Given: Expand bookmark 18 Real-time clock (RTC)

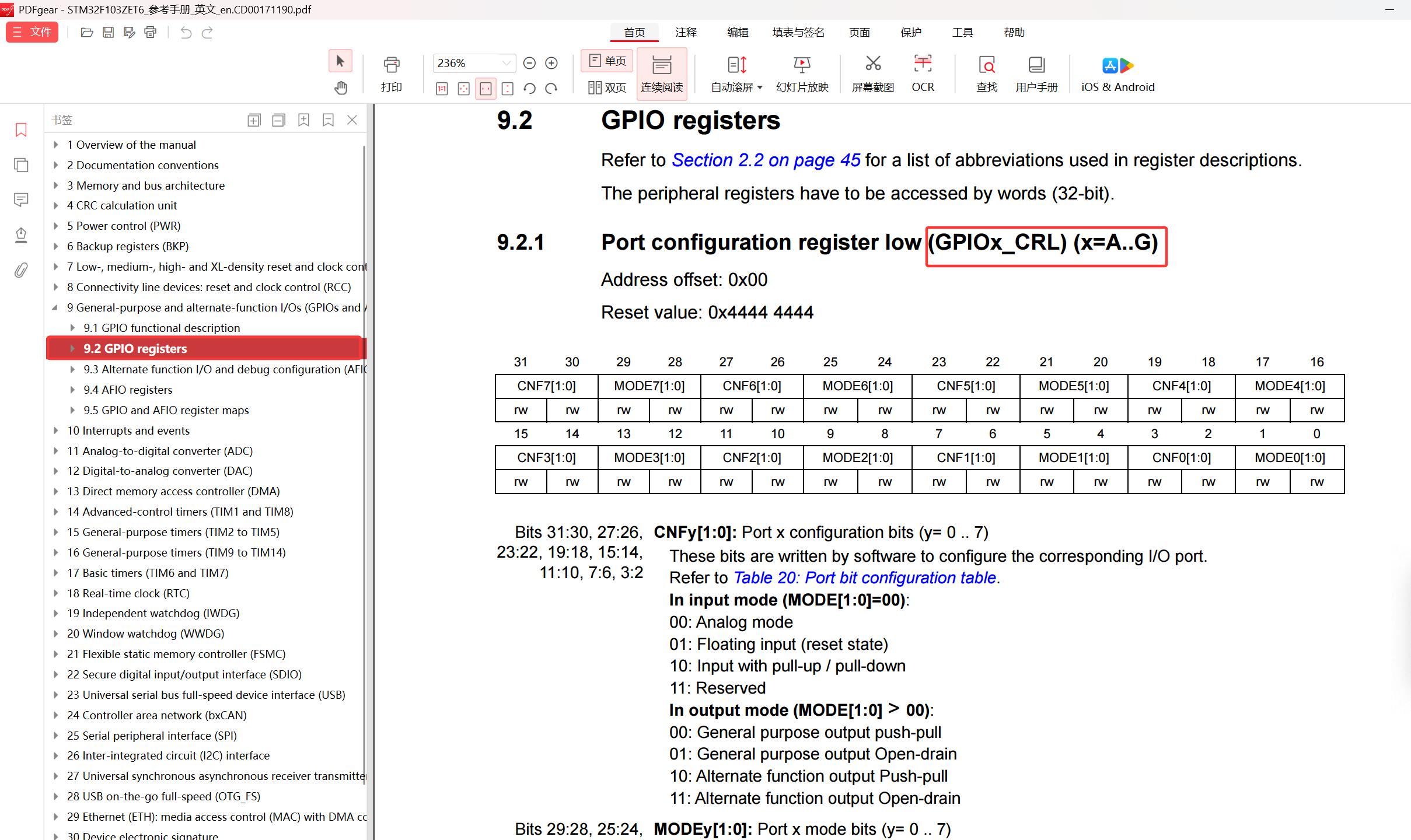Looking at the screenshot, I should tap(56, 593).
